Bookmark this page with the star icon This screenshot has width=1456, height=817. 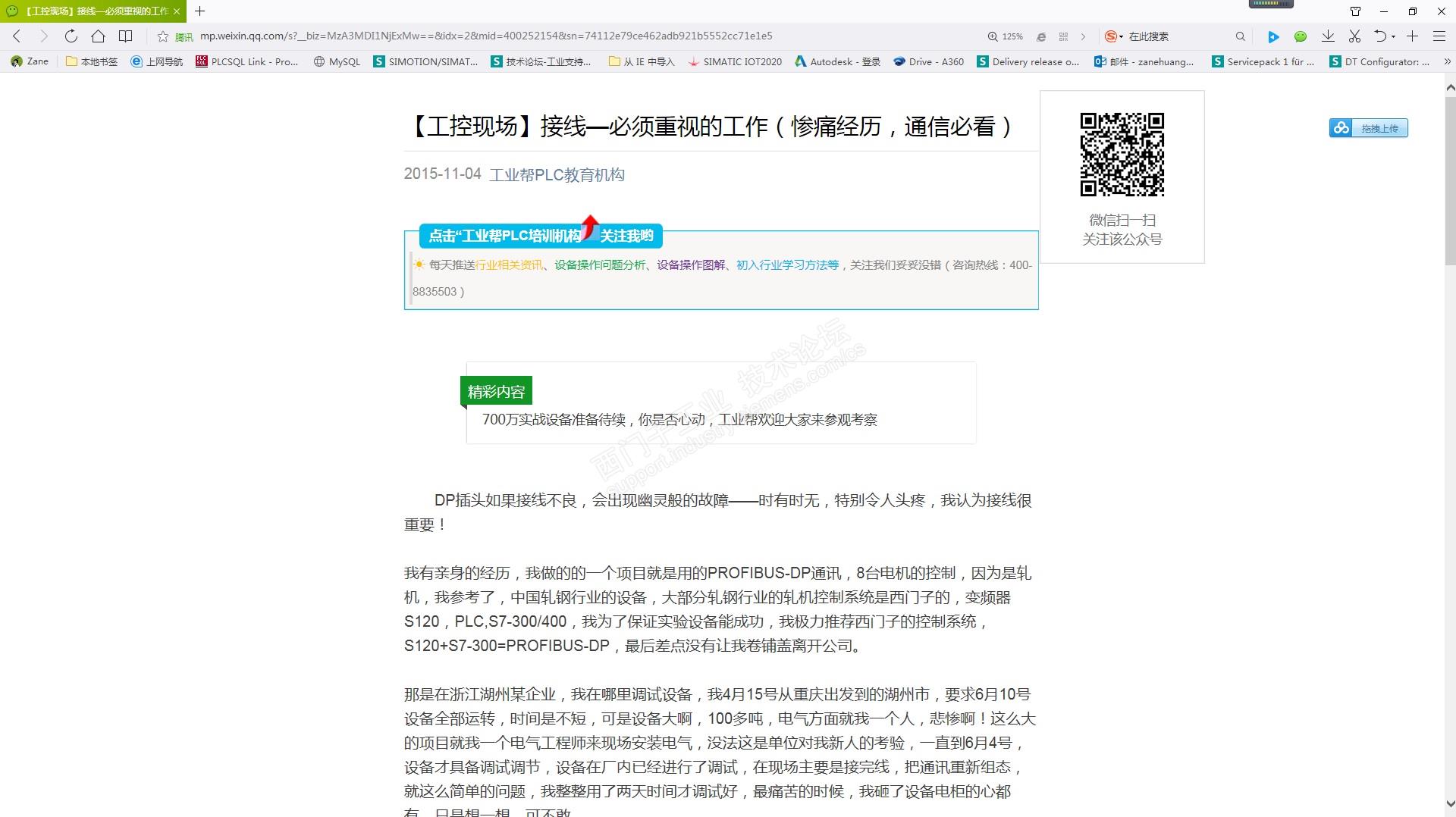tap(162, 36)
